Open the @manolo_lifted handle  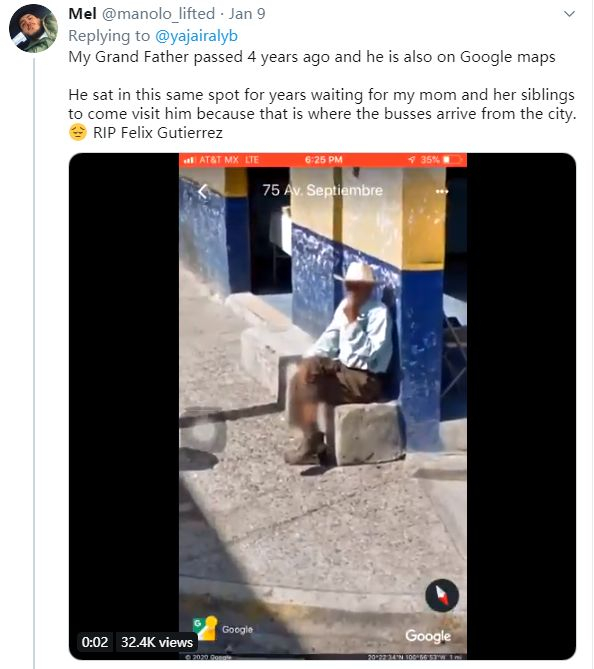point(158,14)
